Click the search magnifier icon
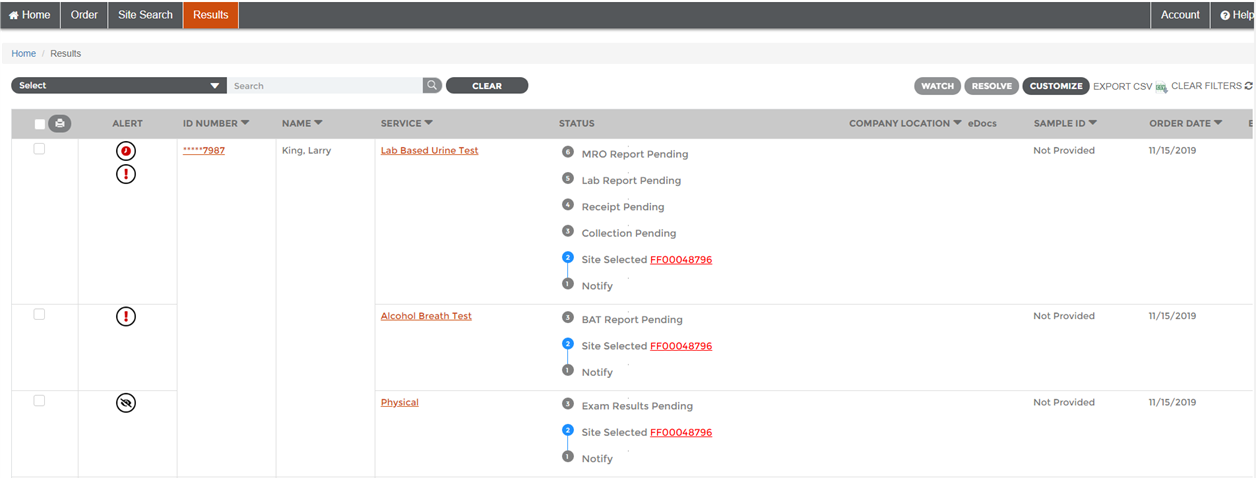This screenshot has width=1256, height=478. (432, 86)
